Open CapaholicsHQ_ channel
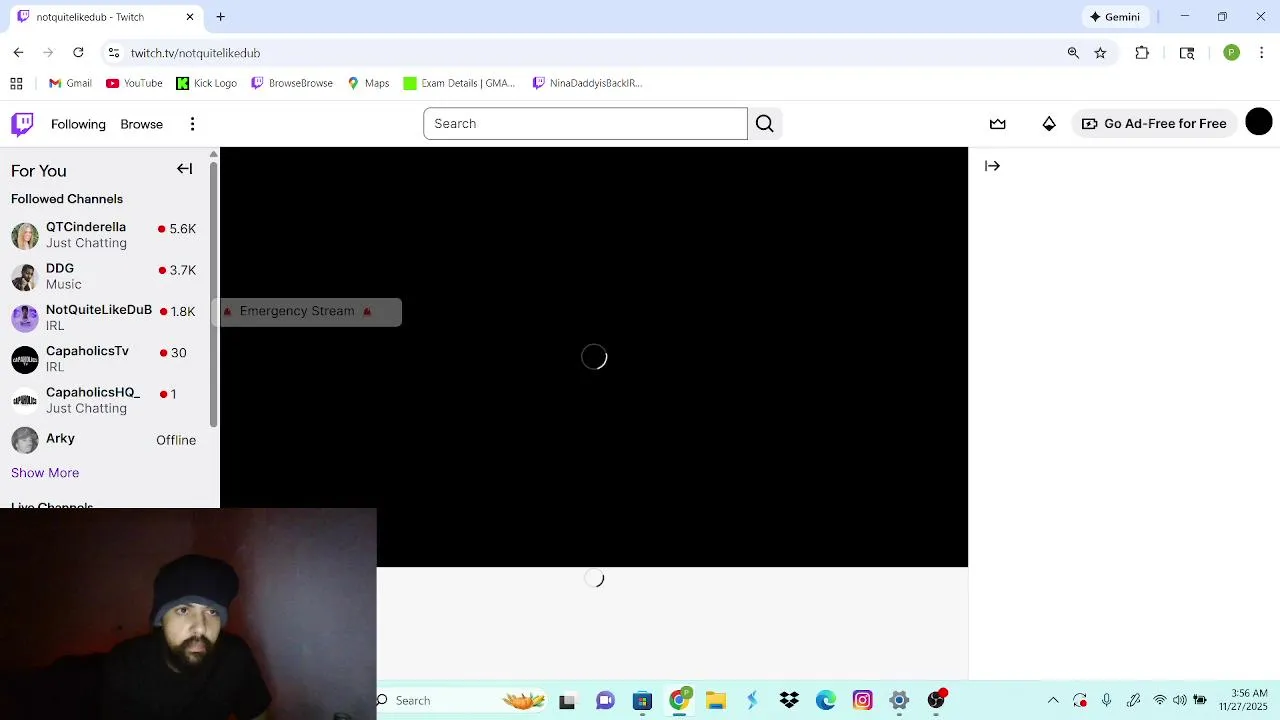This screenshot has width=1280, height=720. (104, 400)
